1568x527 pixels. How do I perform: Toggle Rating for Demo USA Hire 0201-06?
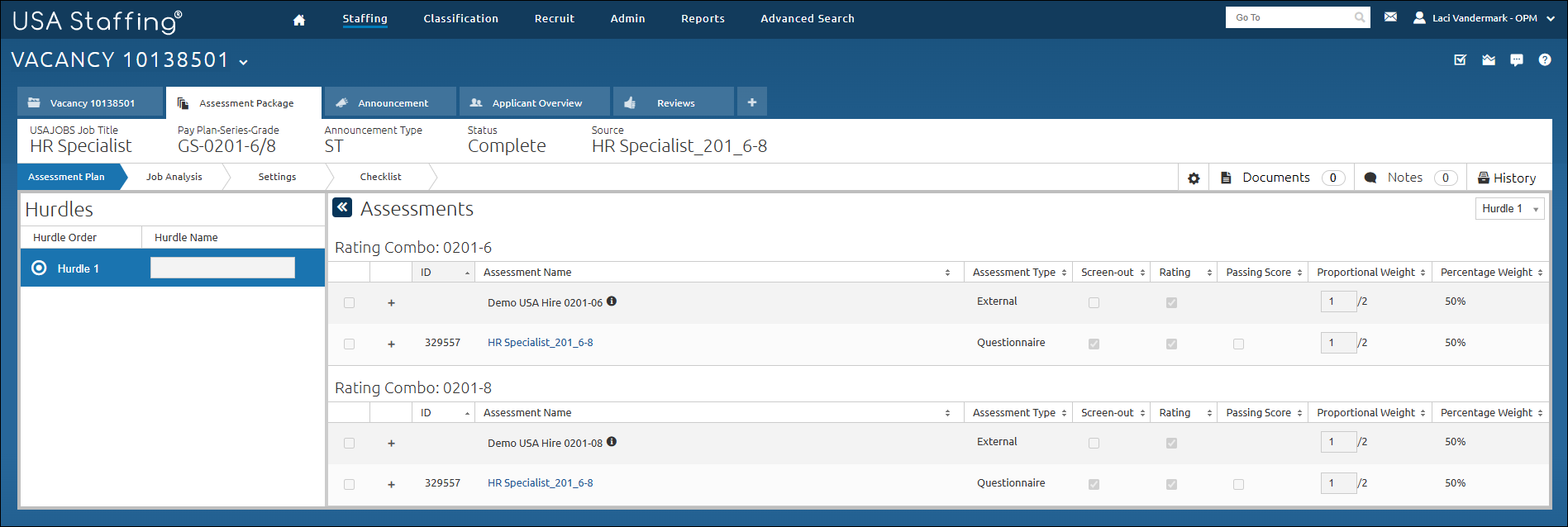(x=1171, y=303)
